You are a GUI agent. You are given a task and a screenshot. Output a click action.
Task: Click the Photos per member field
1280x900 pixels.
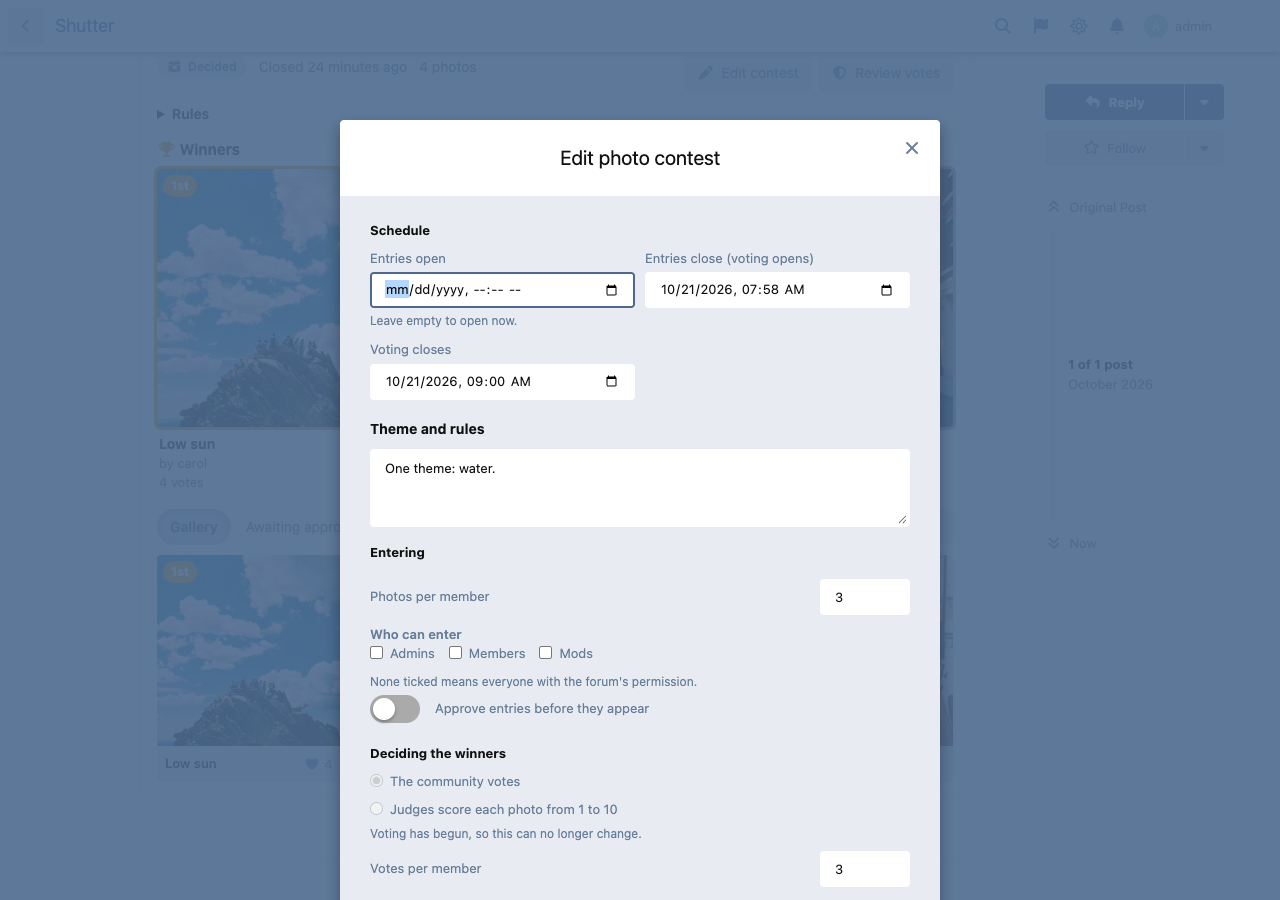pos(865,597)
